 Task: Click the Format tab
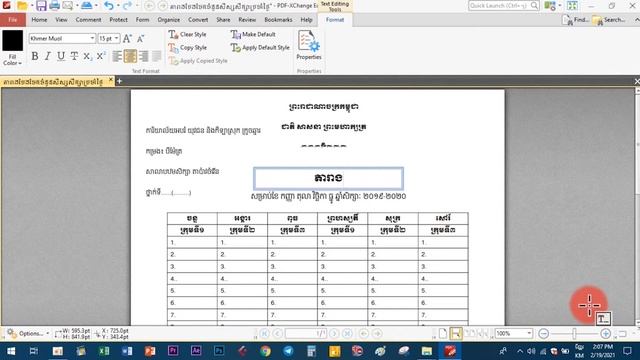(335, 20)
